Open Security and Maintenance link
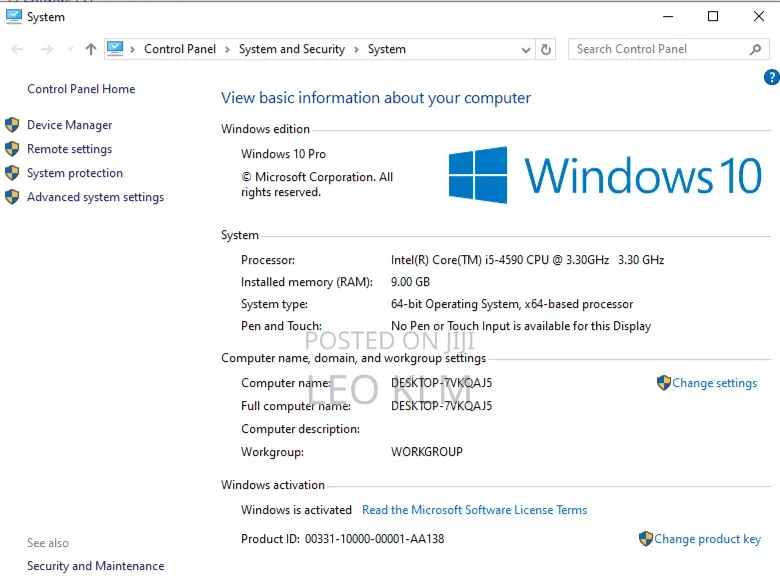This screenshot has height=588, width=780. click(96, 566)
